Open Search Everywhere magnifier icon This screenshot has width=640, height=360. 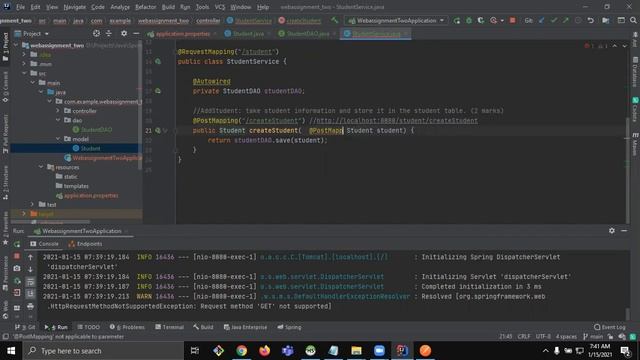(633, 20)
